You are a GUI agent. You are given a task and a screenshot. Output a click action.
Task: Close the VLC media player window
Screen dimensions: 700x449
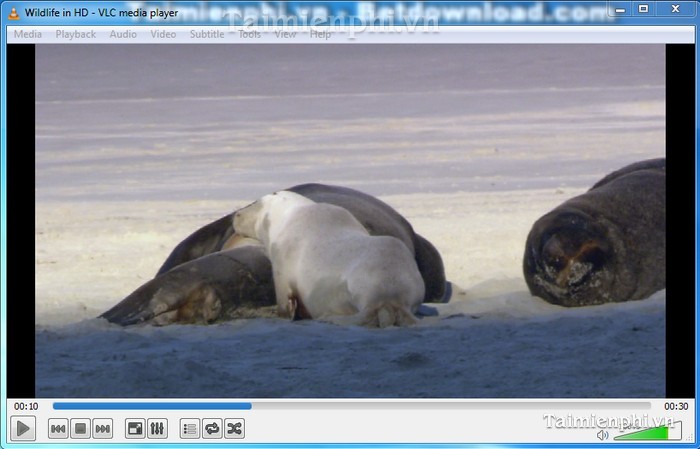click(675, 9)
